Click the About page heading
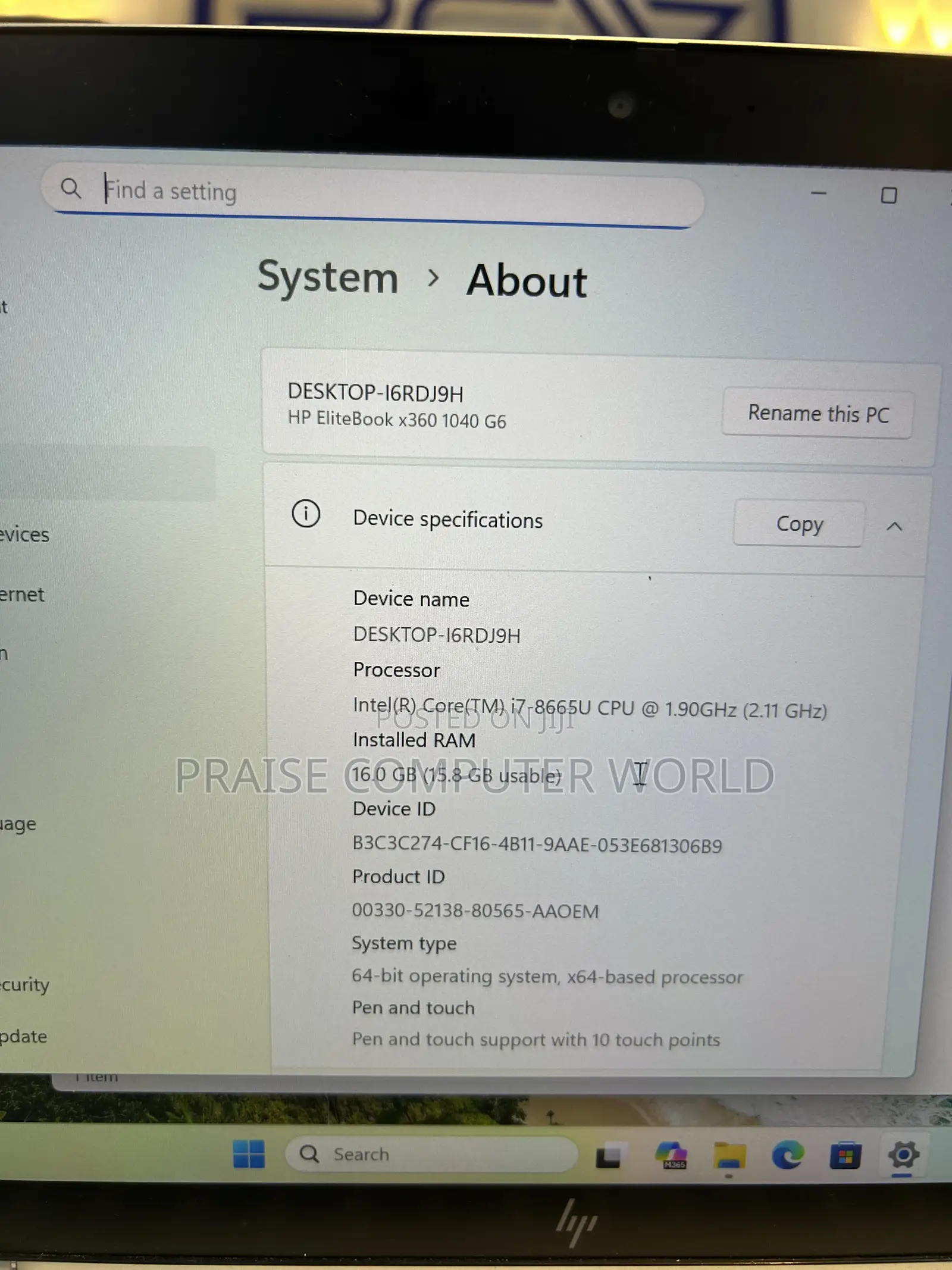This screenshot has height=1270, width=952. click(x=527, y=280)
